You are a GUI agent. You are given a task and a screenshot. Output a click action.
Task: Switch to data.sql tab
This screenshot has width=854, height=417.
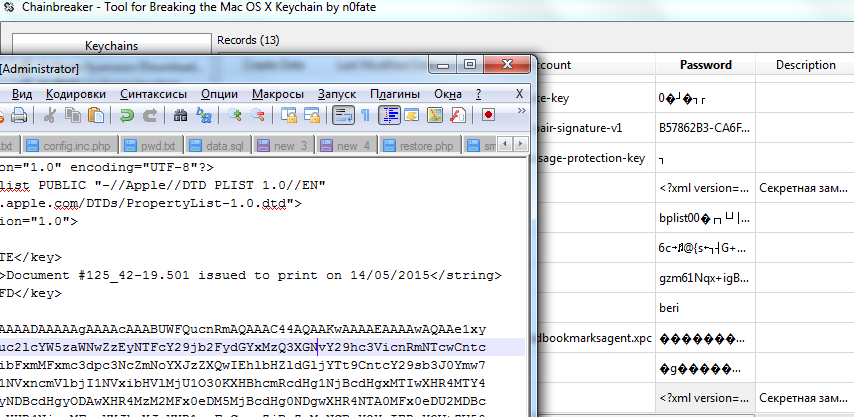tap(220, 146)
